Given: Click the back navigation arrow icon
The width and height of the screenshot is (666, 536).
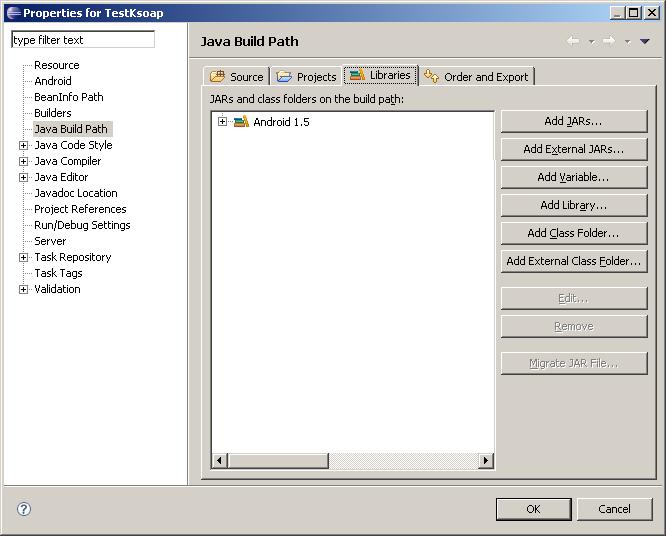Looking at the screenshot, I should click(x=573, y=41).
